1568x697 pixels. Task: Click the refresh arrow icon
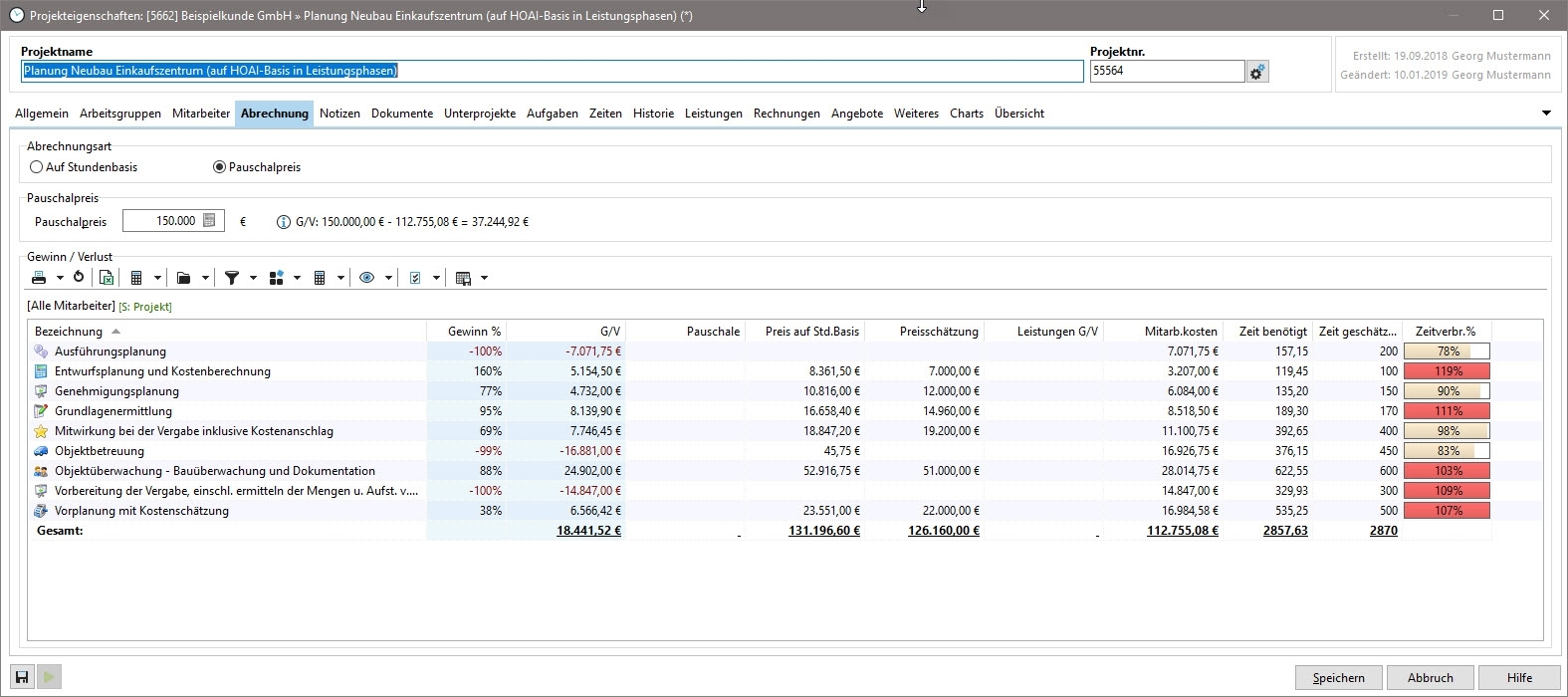point(79,278)
